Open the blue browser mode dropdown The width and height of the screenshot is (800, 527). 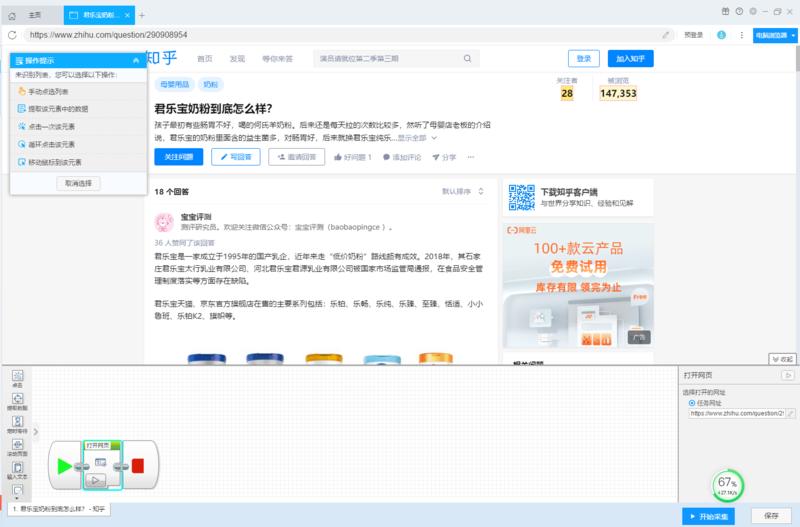coord(774,35)
